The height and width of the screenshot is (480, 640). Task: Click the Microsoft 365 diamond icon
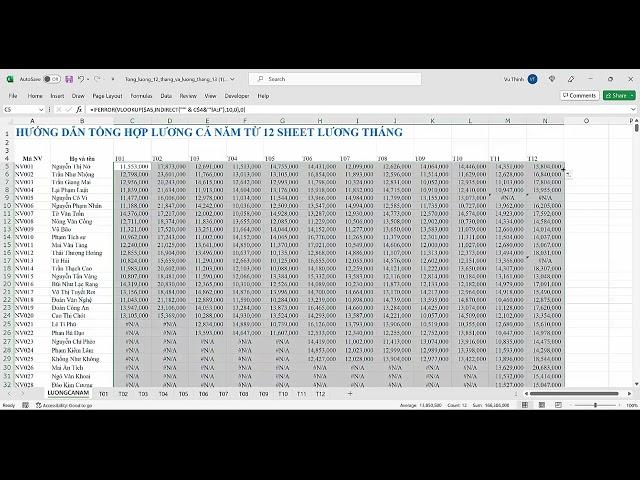552,79
